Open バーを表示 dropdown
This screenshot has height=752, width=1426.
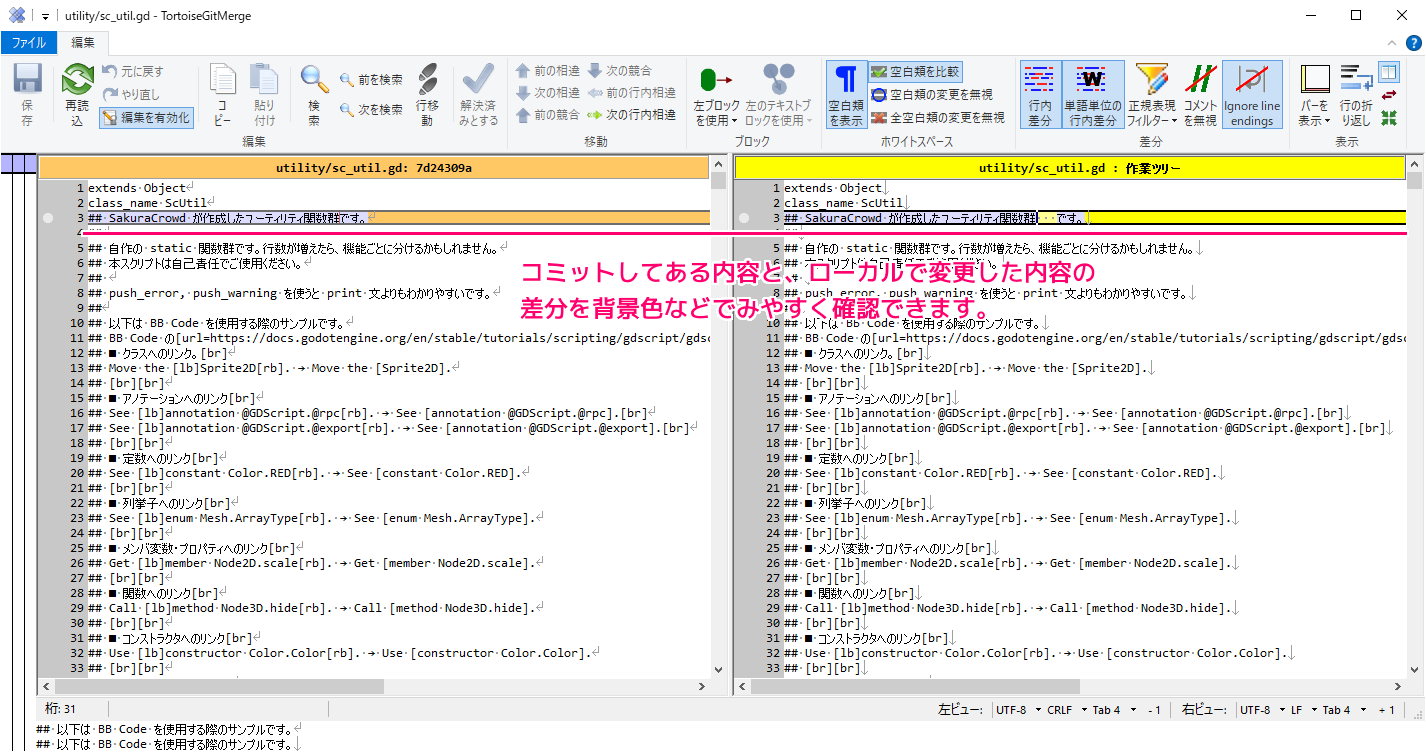point(1314,95)
